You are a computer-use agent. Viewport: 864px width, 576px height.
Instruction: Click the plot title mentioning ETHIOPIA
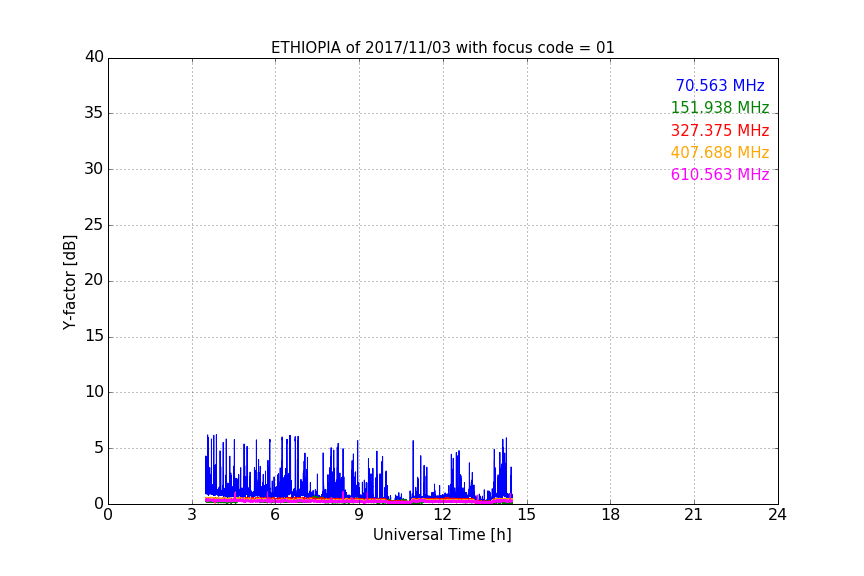(x=442, y=48)
